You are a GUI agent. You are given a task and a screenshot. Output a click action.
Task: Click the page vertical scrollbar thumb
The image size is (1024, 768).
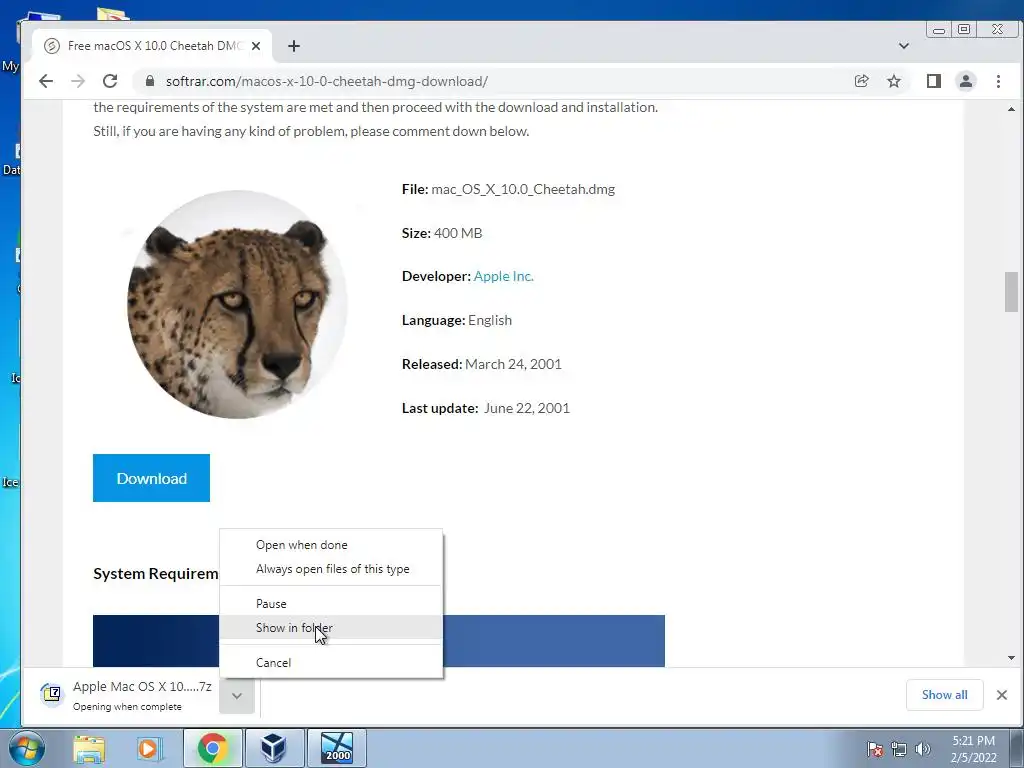[x=1012, y=291]
